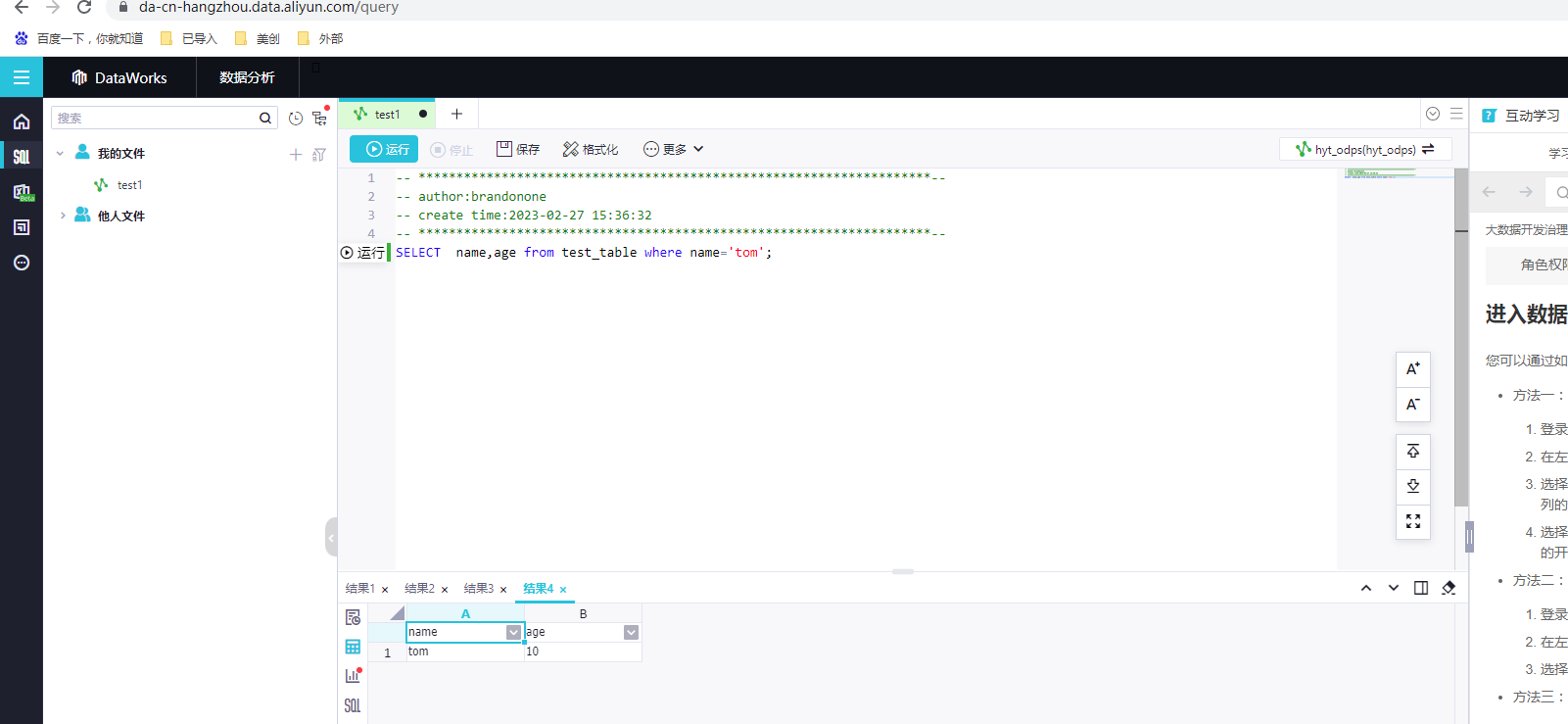Open the Beta spreadsheet sidebar icon
The width and height of the screenshot is (1568, 724).
pyautogui.click(x=22, y=192)
